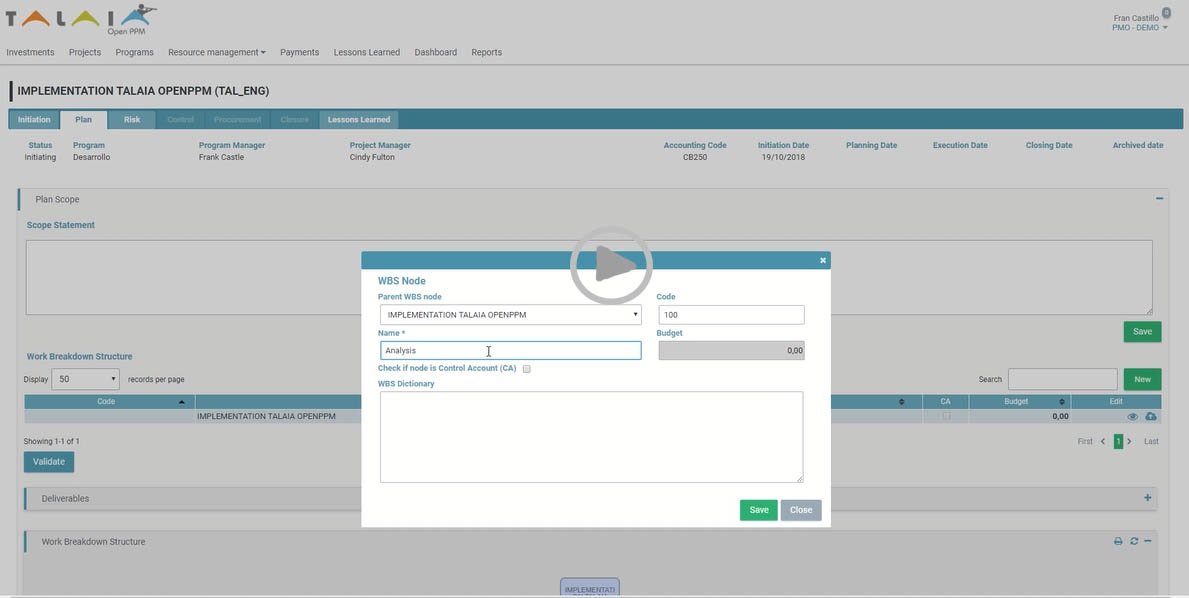Screen dimensions: 1189x598
Task: Click IMPLEMENTATION TALAIA OPENPPM table row text
Action: tap(266, 416)
